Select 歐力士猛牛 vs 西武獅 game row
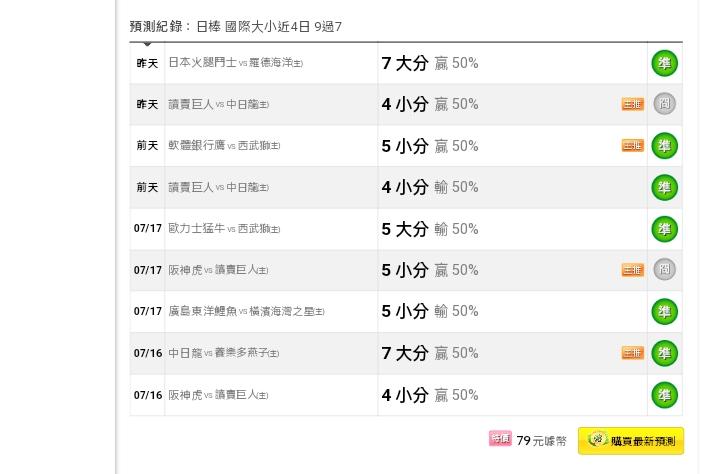The width and height of the screenshot is (720, 474). [x=406, y=229]
